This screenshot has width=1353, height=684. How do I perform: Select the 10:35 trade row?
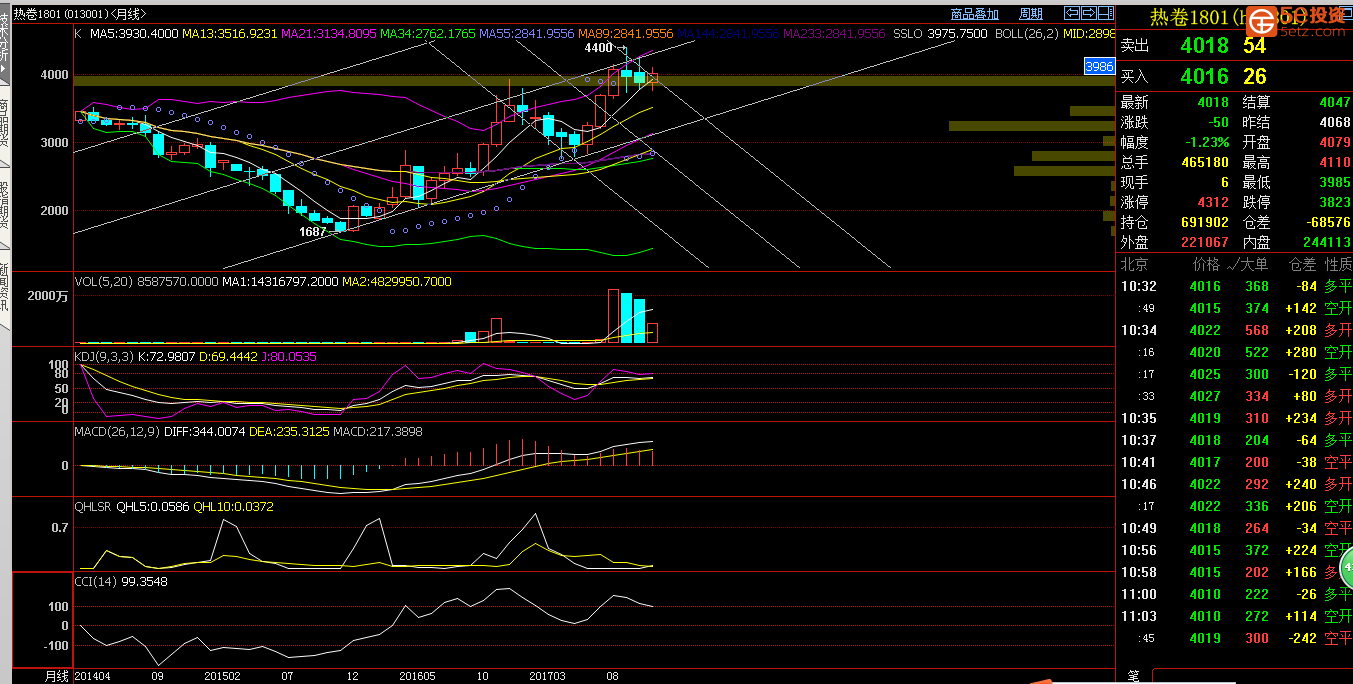(1235, 418)
